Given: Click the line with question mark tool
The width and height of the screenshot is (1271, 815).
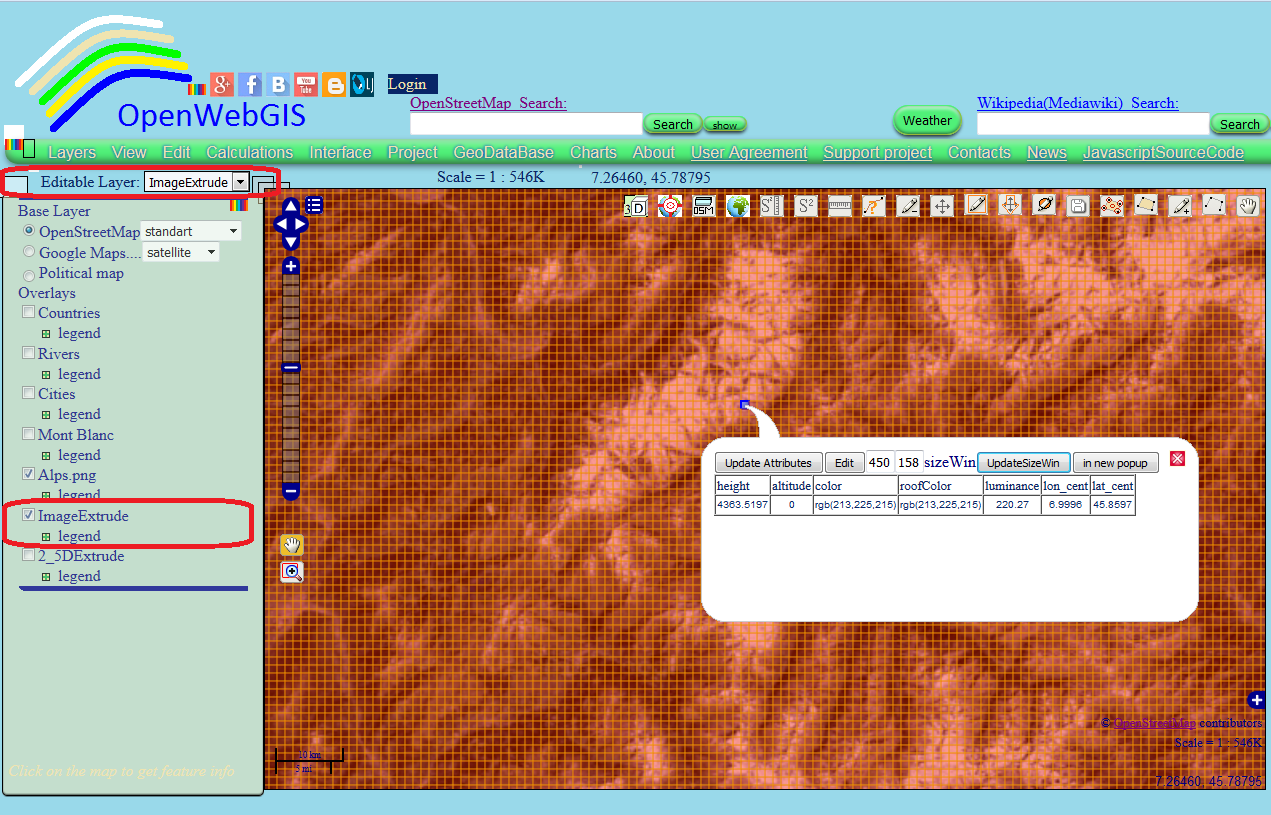Looking at the screenshot, I should click(874, 206).
